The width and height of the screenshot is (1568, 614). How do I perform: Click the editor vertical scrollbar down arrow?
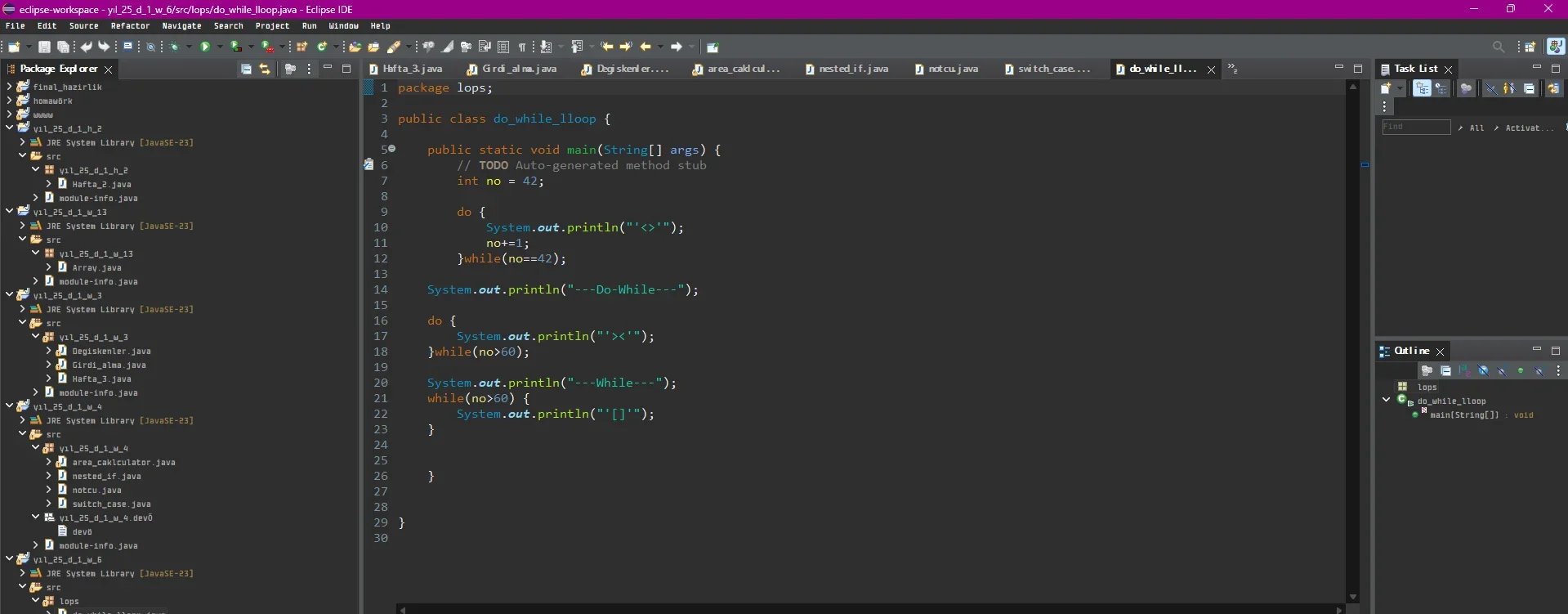coord(1353,598)
